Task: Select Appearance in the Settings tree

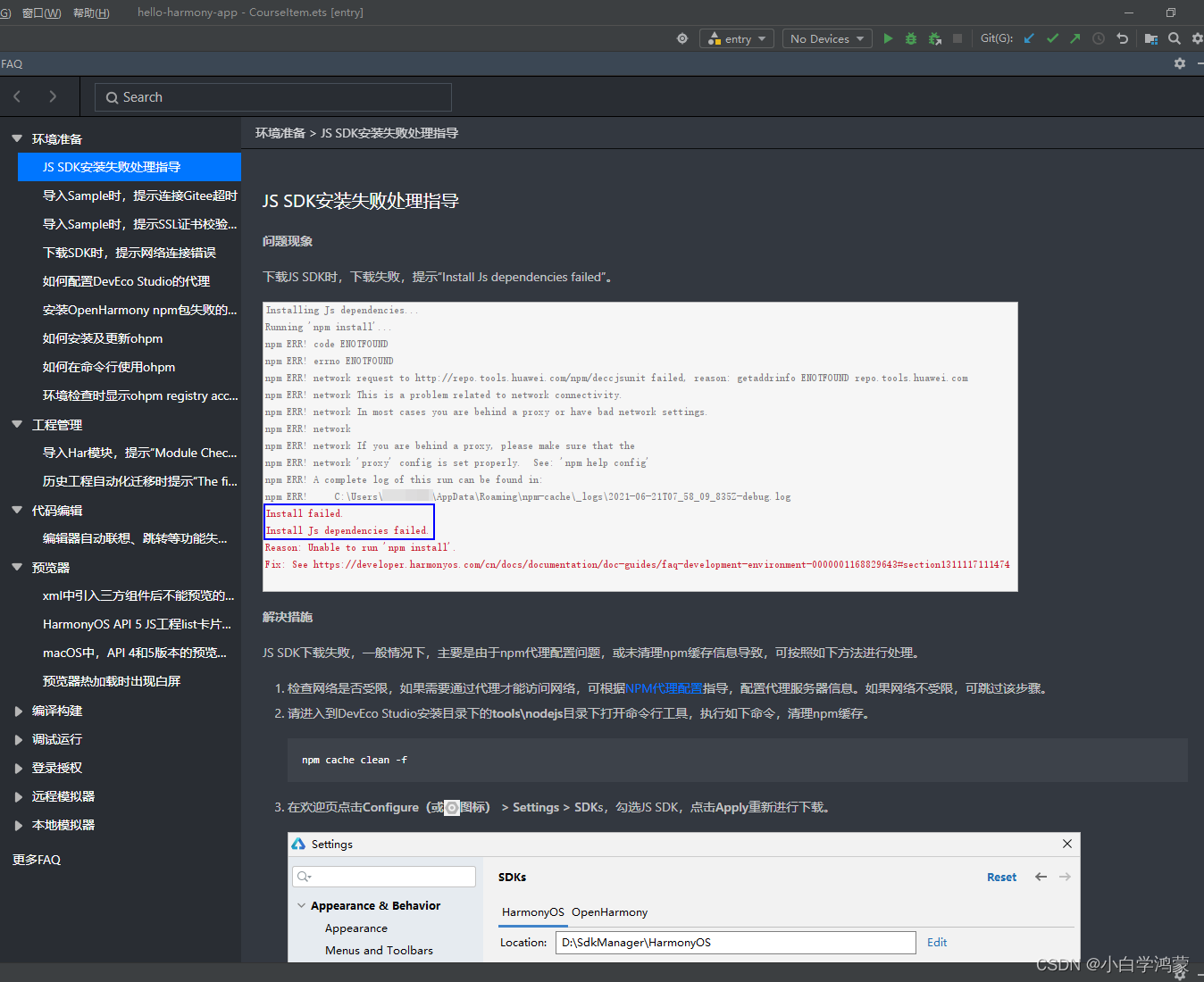Action: point(356,928)
